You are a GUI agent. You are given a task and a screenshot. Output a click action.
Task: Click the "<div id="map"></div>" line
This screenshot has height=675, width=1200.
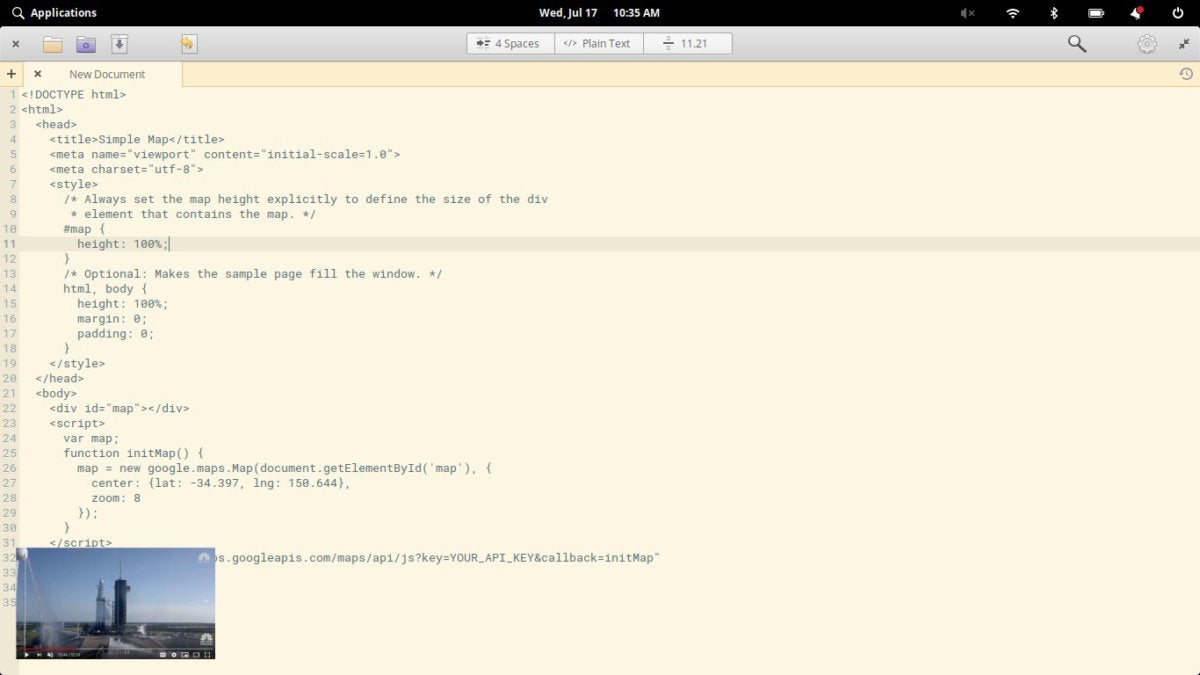click(119, 408)
